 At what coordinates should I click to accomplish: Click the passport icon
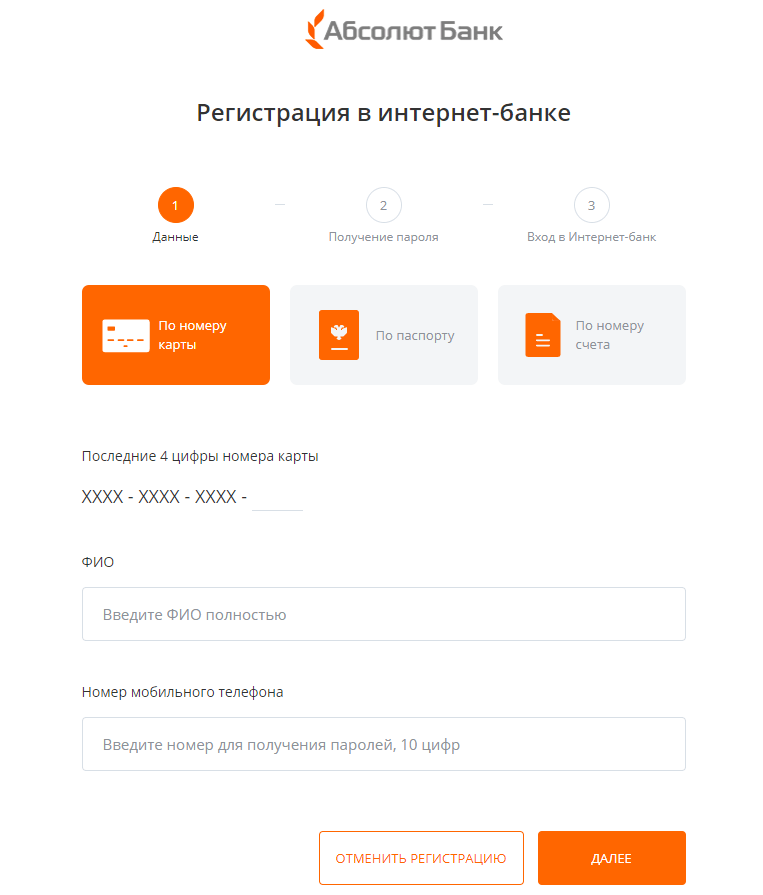click(x=338, y=335)
